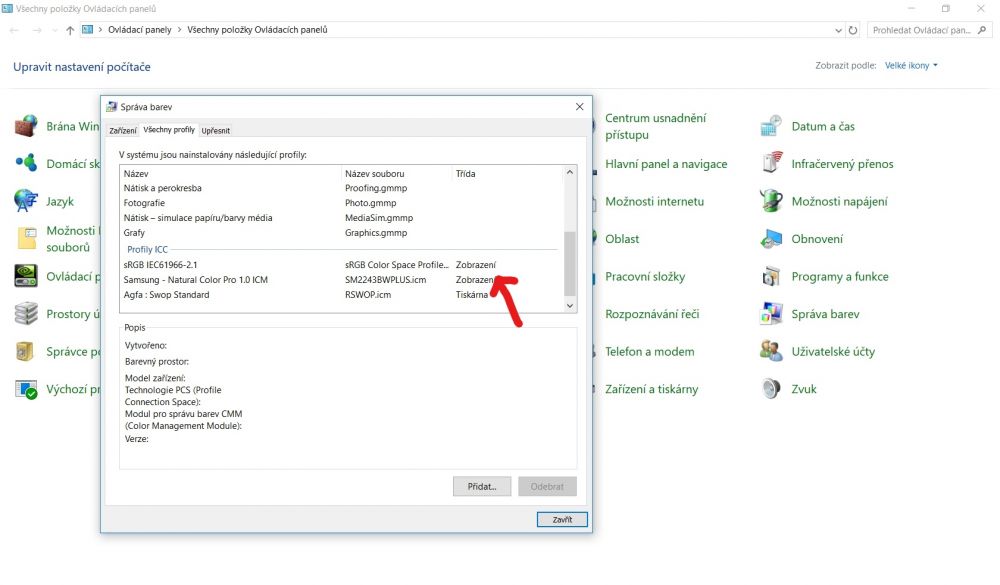
Task: Click the search Ovládací panely field
Action: click(x=925, y=30)
